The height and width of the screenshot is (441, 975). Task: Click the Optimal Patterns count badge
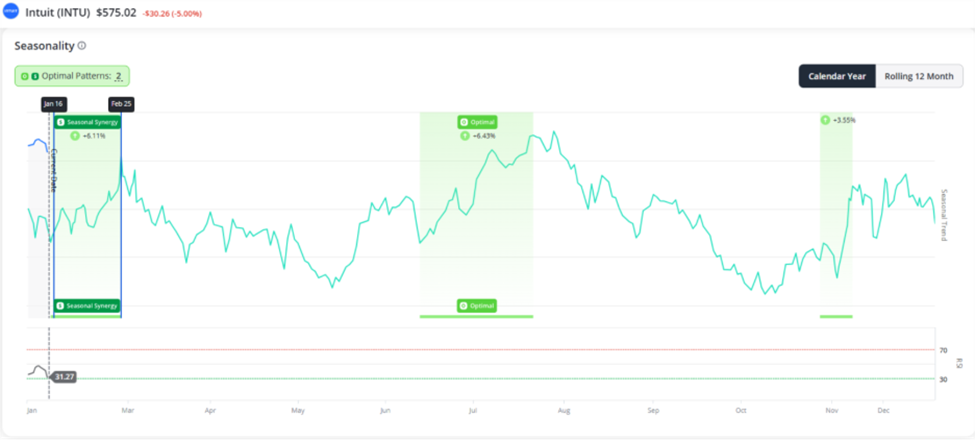point(71,76)
